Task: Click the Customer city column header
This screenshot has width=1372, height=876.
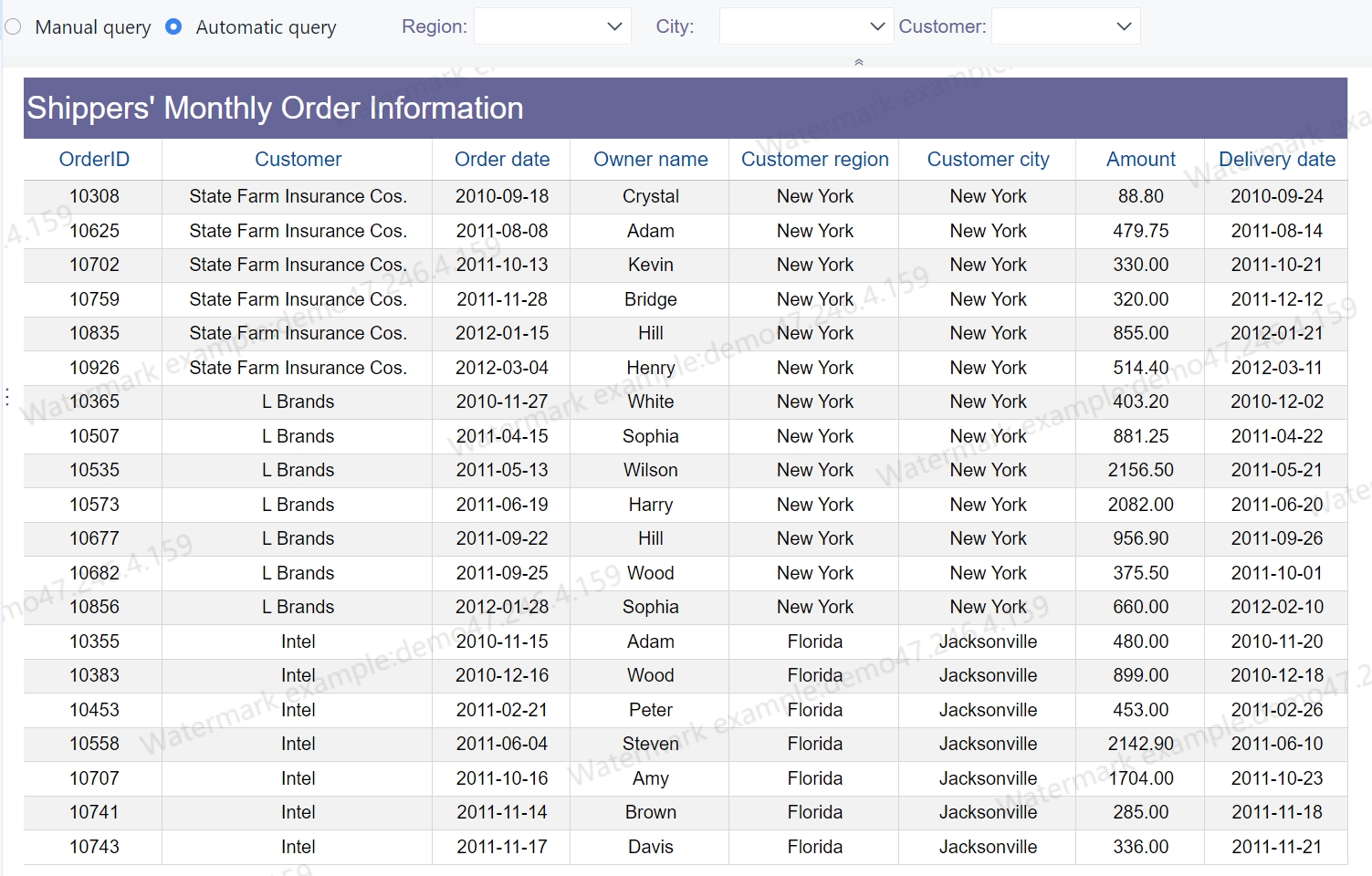Action: [988, 160]
